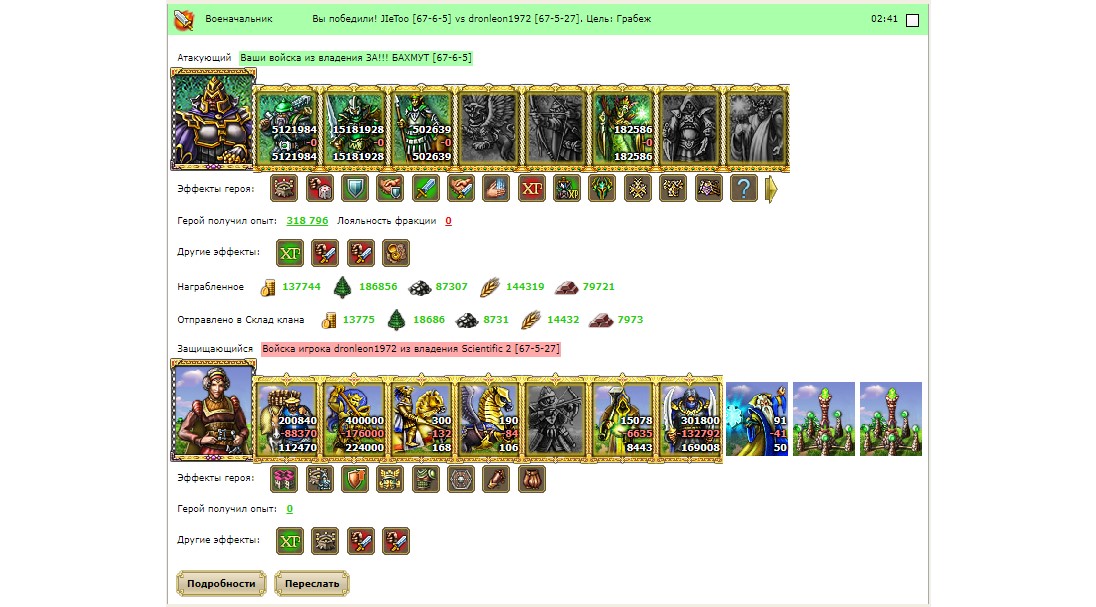Screen dimensions: 1096x607
Task: Select the gold coins icon under other effects
Action: [x=396, y=252]
